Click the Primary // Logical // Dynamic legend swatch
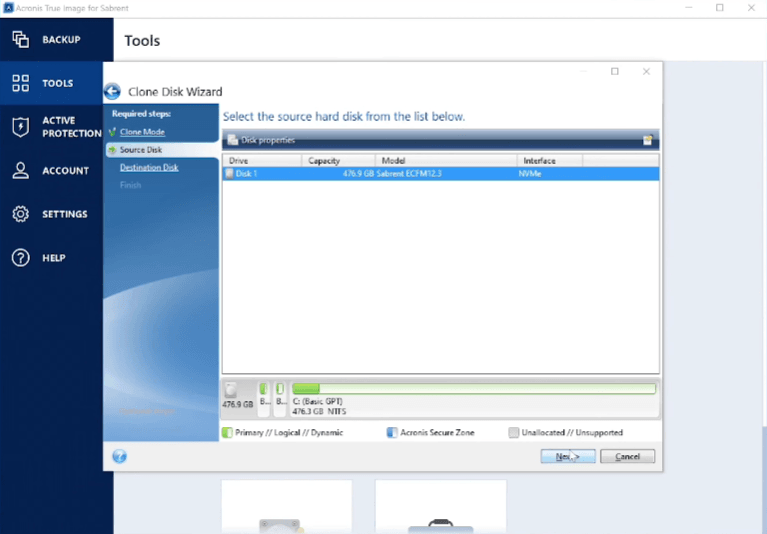Image resolution: width=767 pixels, height=534 pixels. [227, 433]
